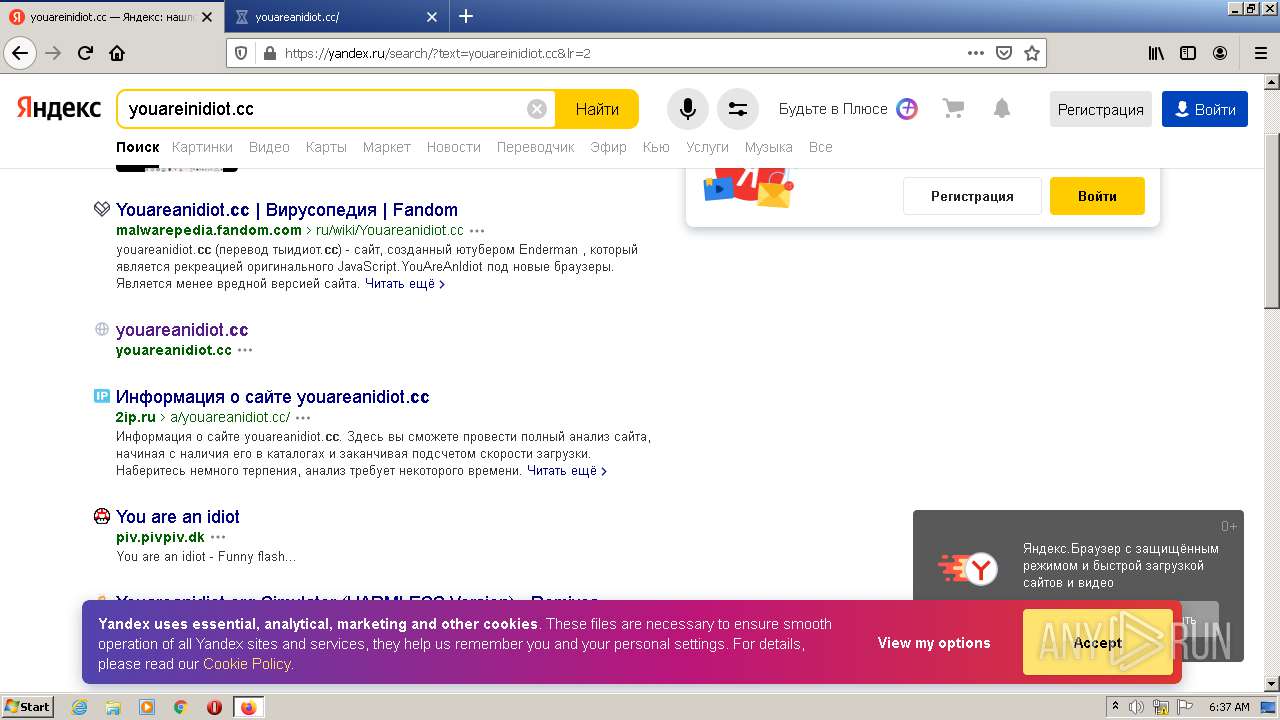Select the Переводчик search tab
This screenshot has height=720, width=1280.
point(536,147)
